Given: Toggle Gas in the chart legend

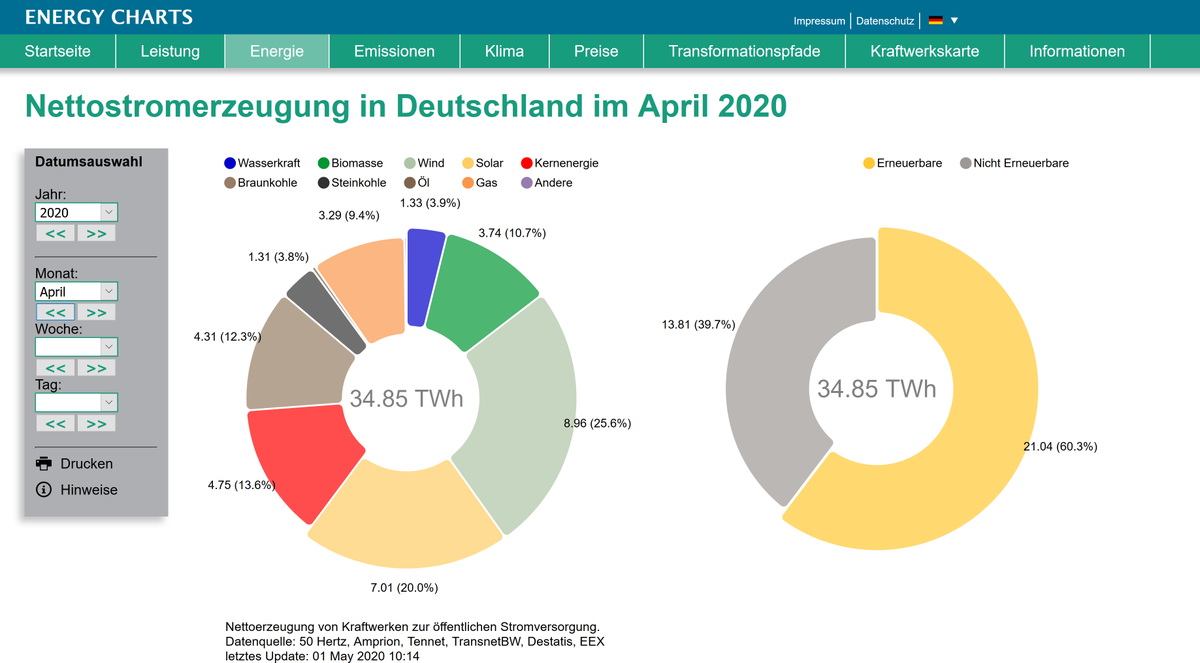Looking at the screenshot, I should tap(480, 183).
